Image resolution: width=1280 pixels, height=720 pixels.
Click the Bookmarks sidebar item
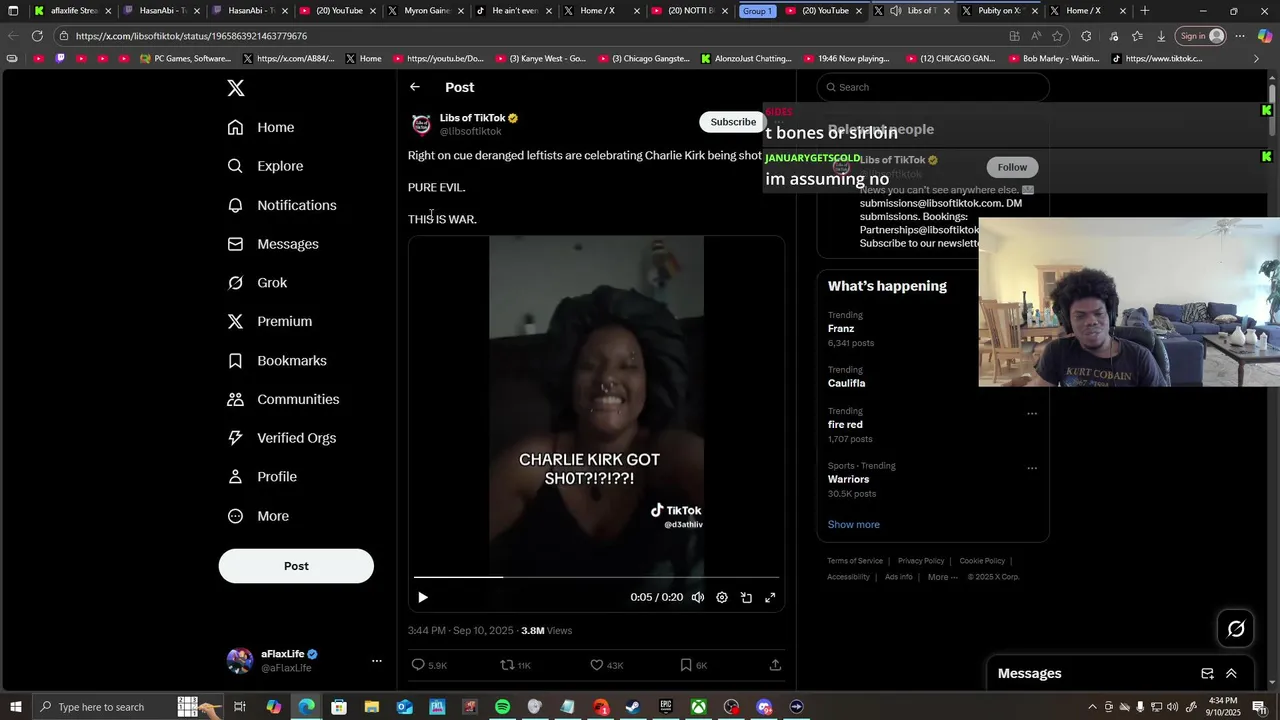click(277, 360)
